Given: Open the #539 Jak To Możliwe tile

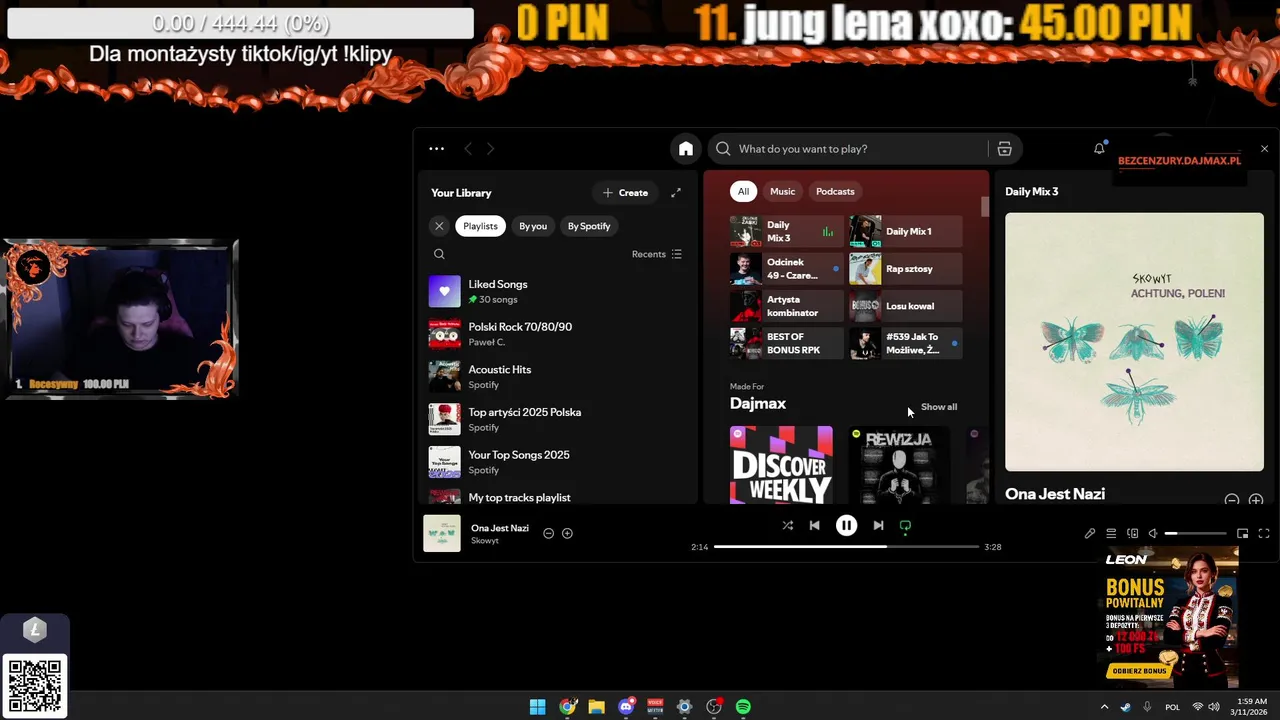Looking at the screenshot, I should click(906, 343).
